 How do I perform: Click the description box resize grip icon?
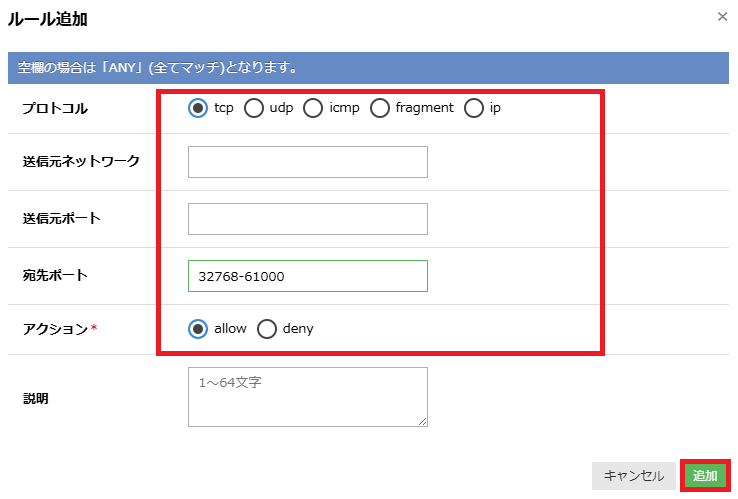coord(422,421)
